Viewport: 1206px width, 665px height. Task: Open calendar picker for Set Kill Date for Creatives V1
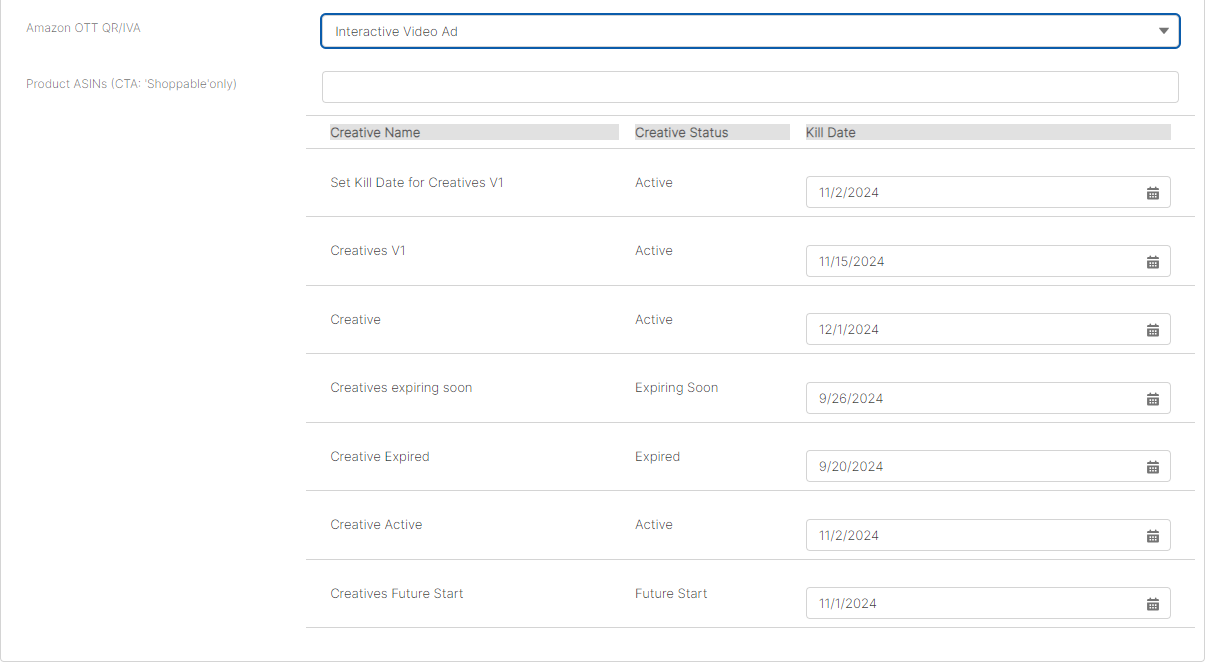coord(1152,193)
